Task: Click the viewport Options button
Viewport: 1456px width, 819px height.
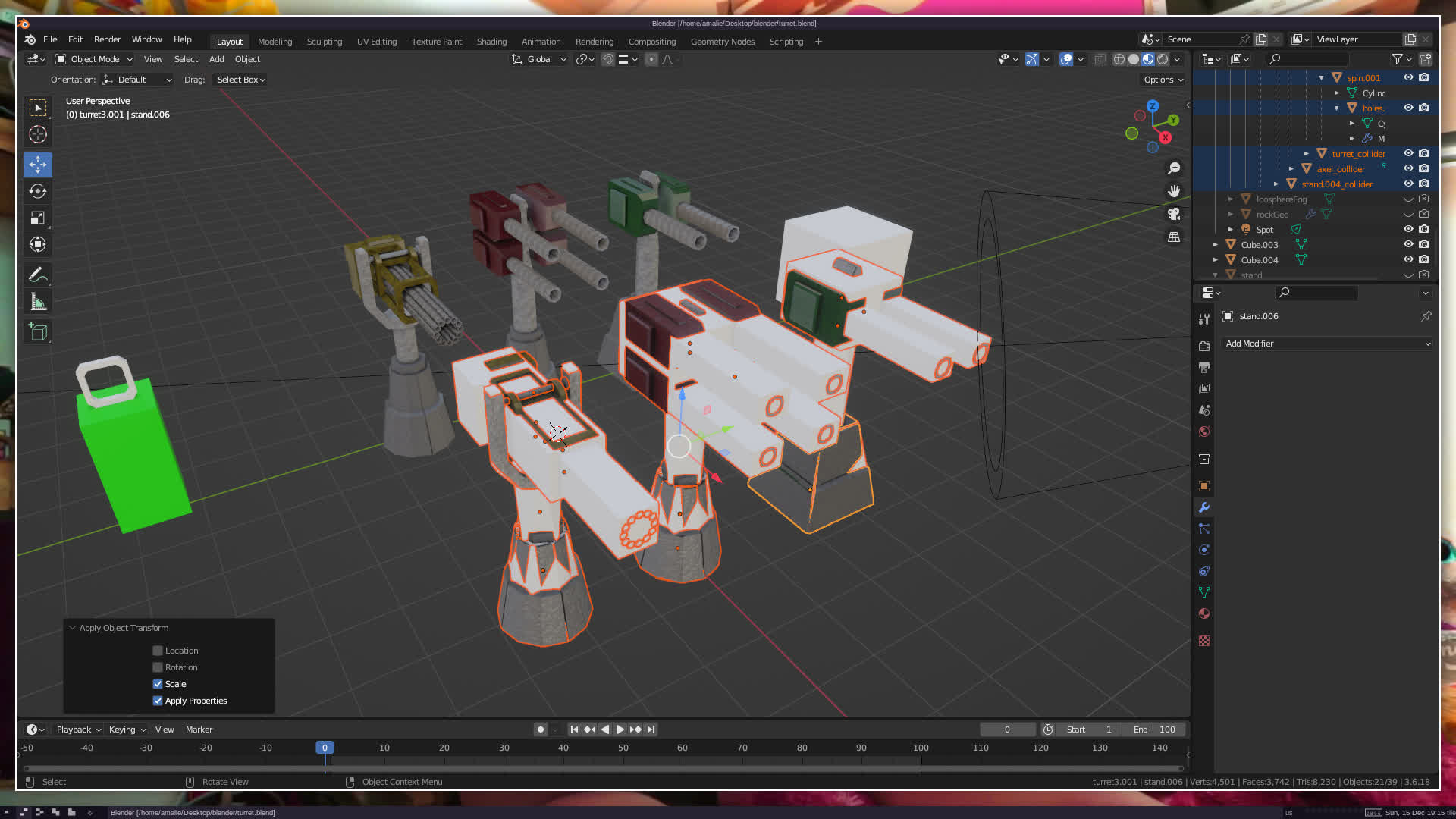Action: click(1163, 80)
